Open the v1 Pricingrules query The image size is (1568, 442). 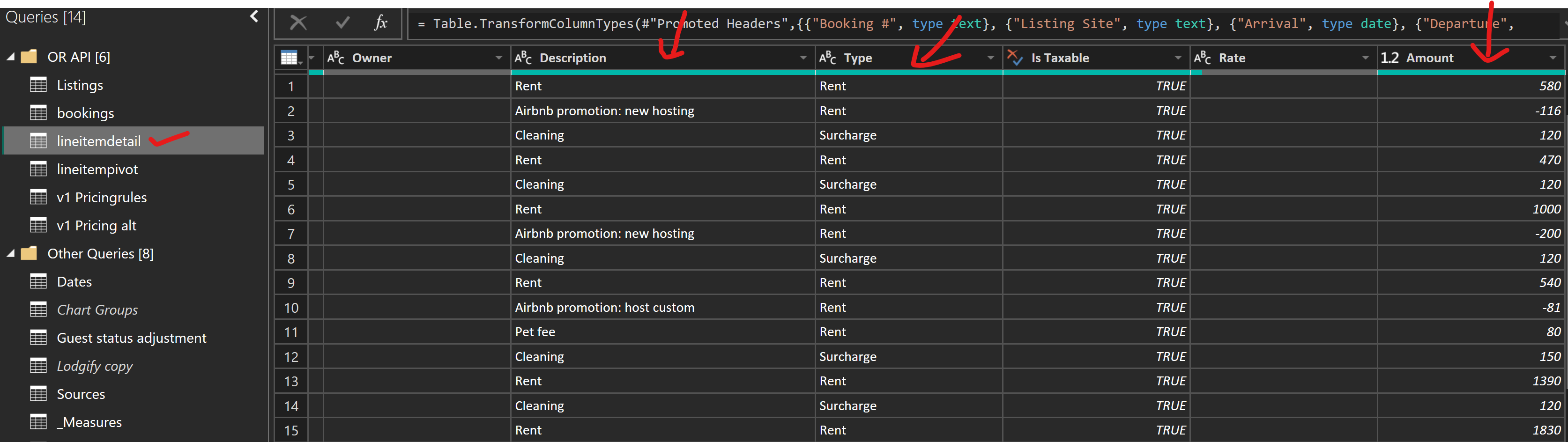(x=102, y=198)
